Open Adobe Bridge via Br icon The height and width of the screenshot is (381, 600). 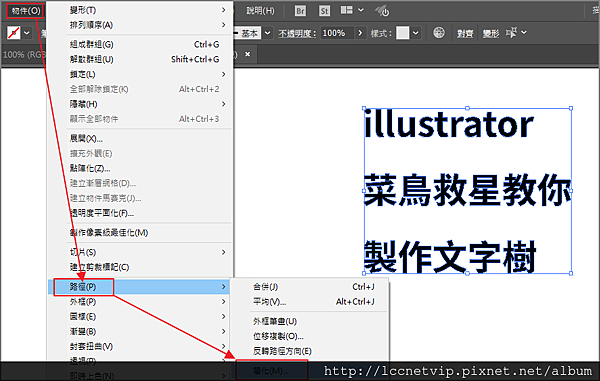click(x=300, y=11)
